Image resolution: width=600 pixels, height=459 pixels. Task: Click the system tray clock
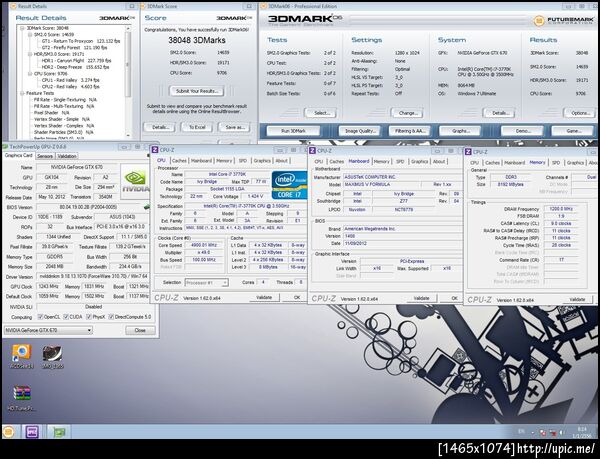(582, 432)
